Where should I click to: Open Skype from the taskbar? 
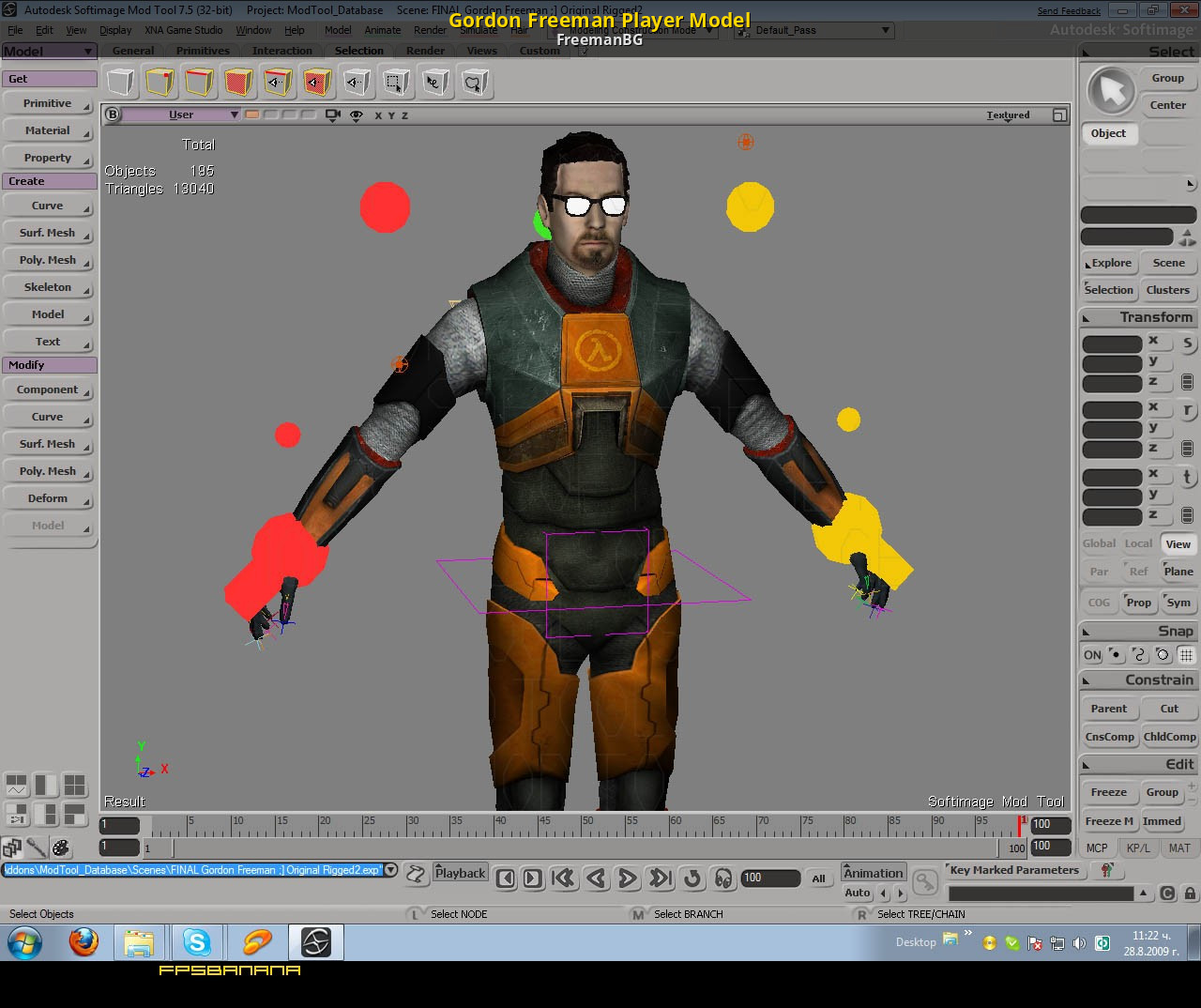(197, 941)
